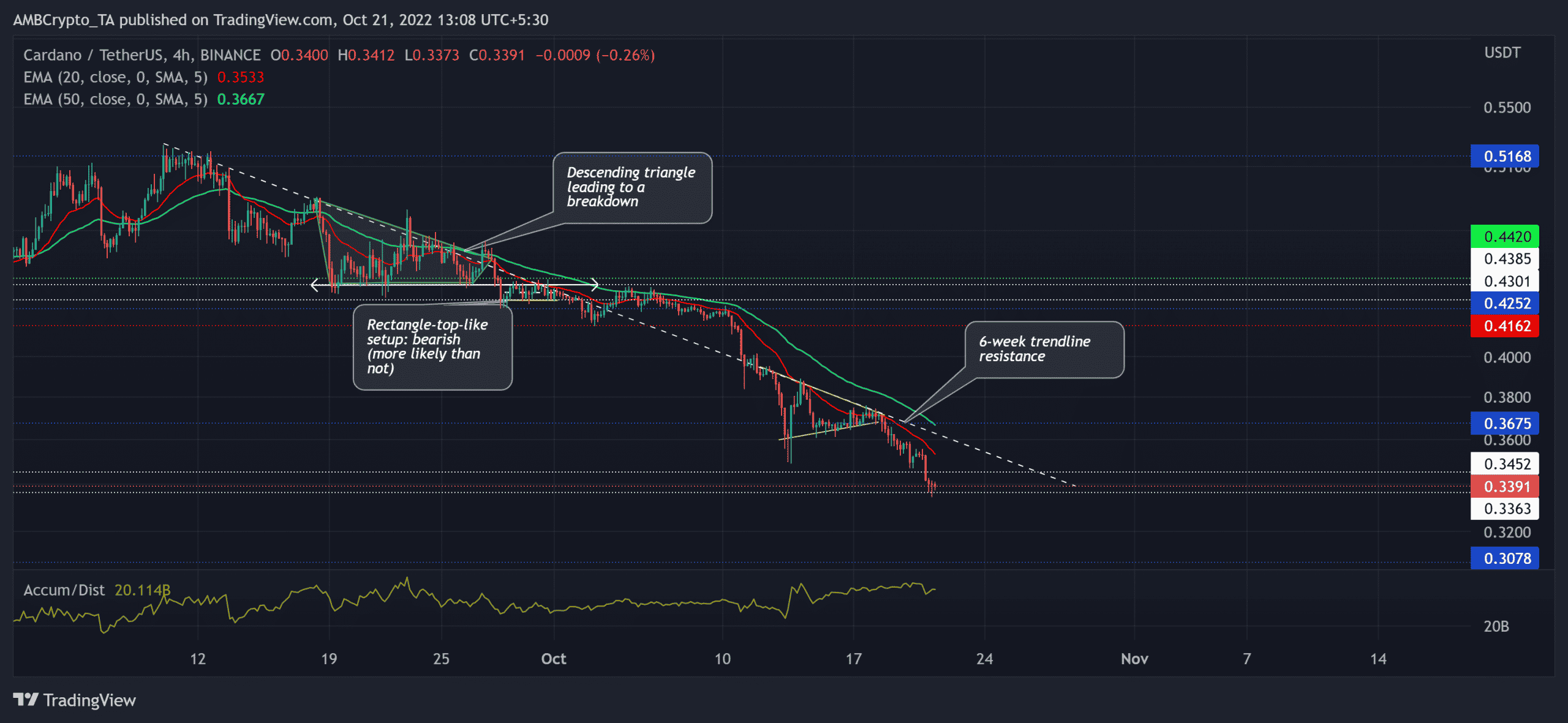Click the blue 0.4252 price label
Screen dimensions: 1568x723
tap(1505, 304)
